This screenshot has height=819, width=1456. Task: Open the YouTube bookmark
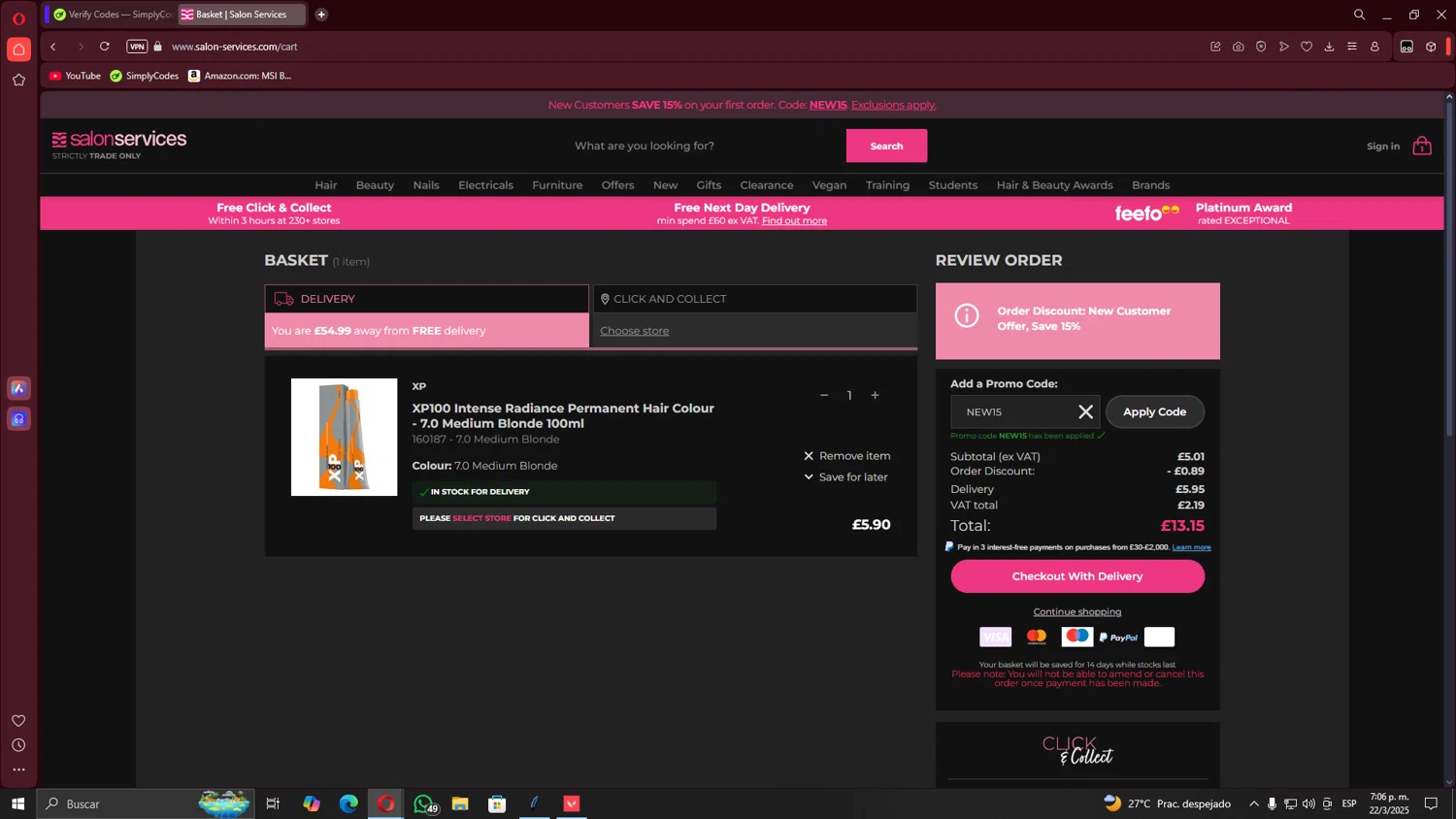coord(75,76)
